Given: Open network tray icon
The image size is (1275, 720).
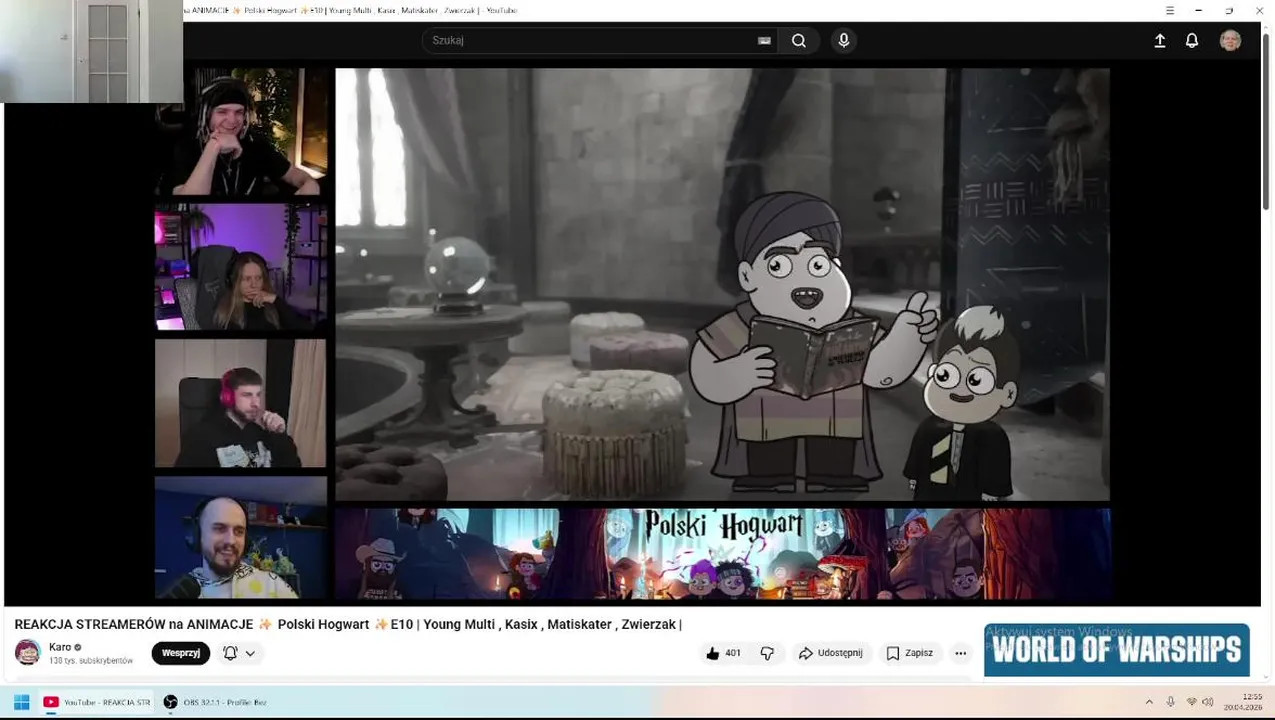Looking at the screenshot, I should click(1191, 702).
